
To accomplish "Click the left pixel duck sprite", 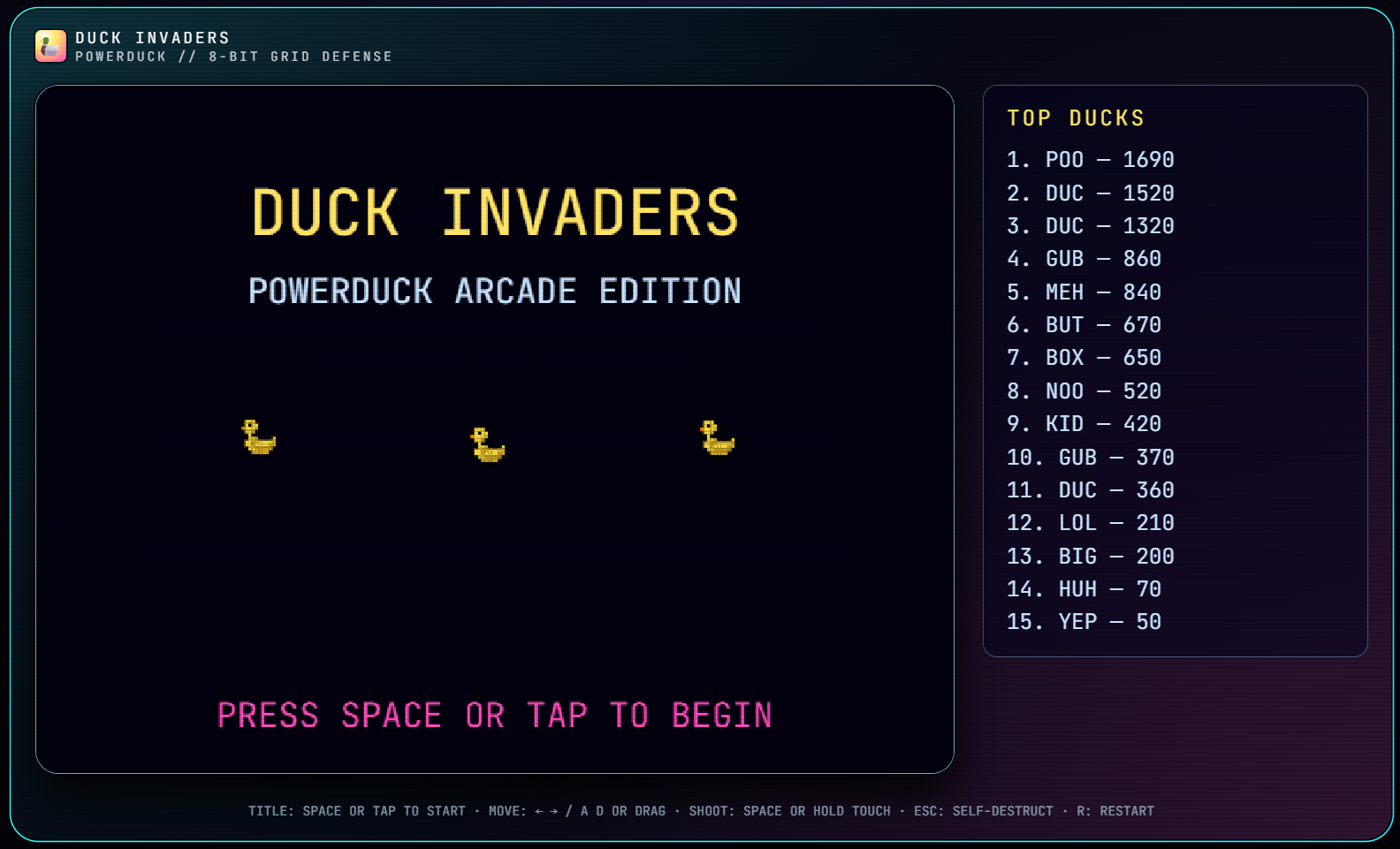I will tap(258, 437).
